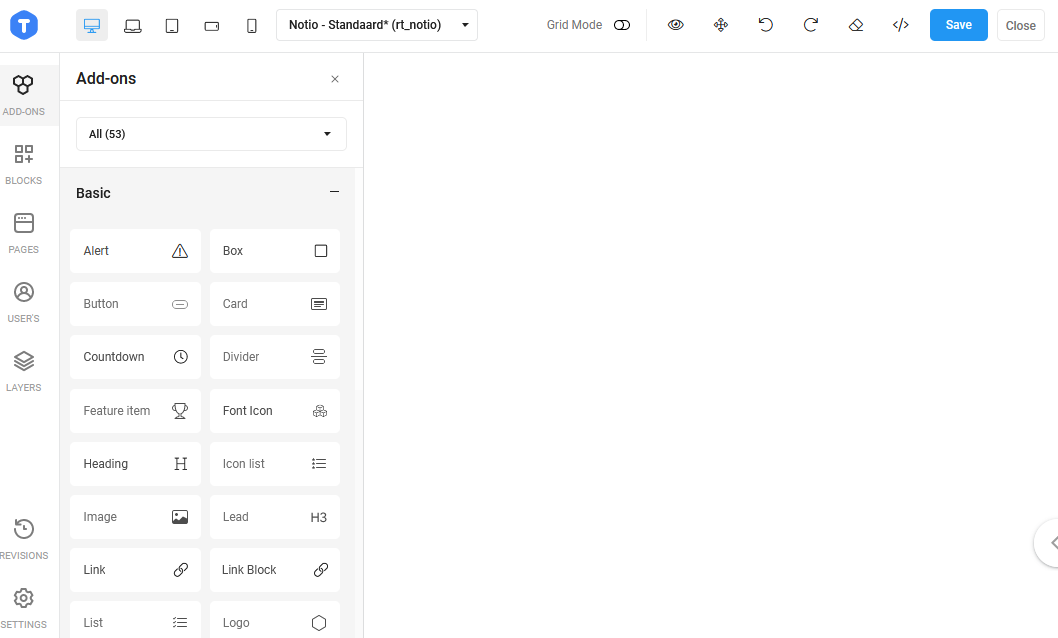Click the Close button in top bar
Screen dimensions: 1058x638
[x=1020, y=26]
